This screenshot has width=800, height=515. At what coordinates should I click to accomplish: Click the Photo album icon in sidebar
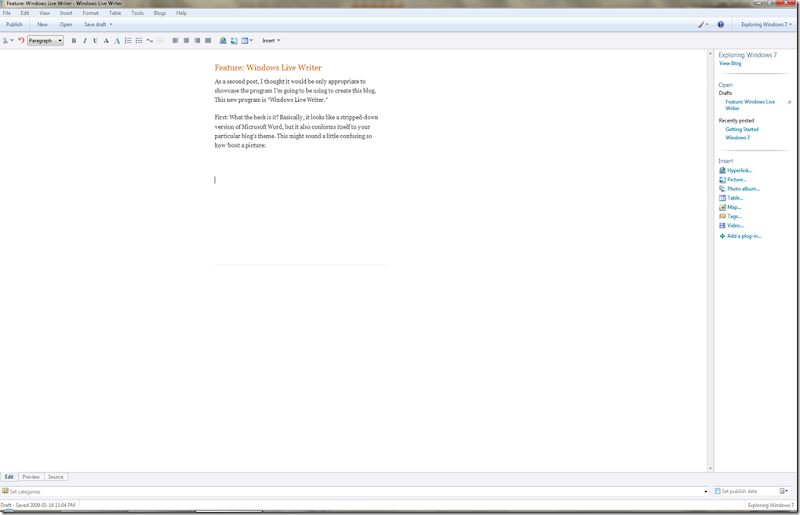pos(722,189)
